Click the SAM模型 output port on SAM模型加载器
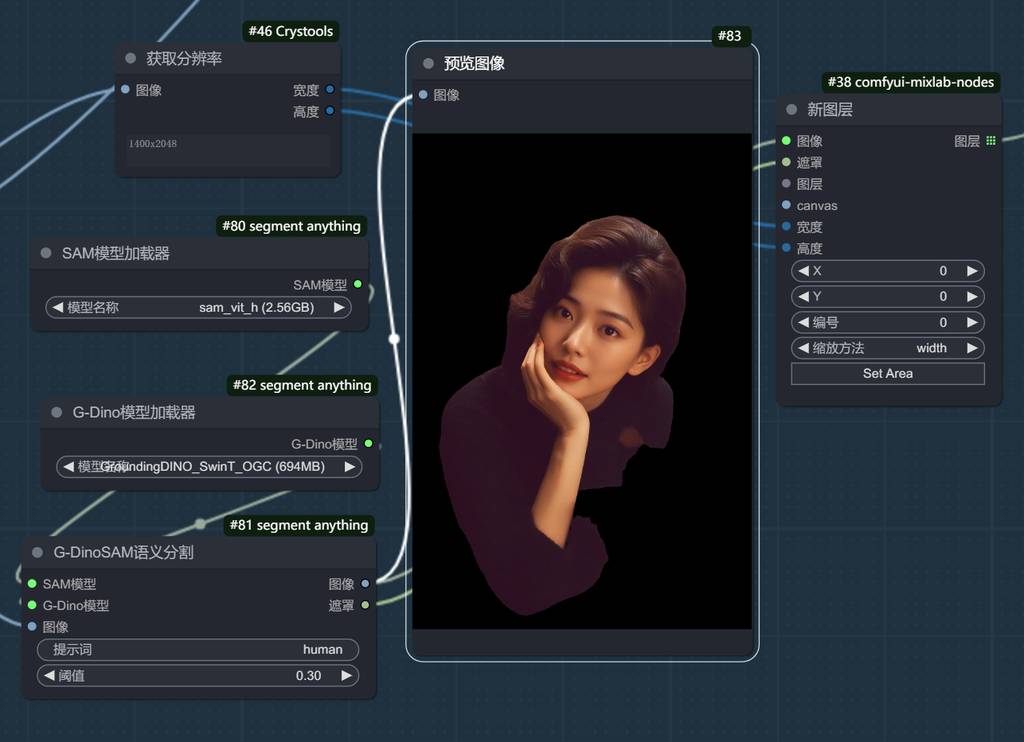Screen dimensions: 1024x742 (x=358, y=285)
